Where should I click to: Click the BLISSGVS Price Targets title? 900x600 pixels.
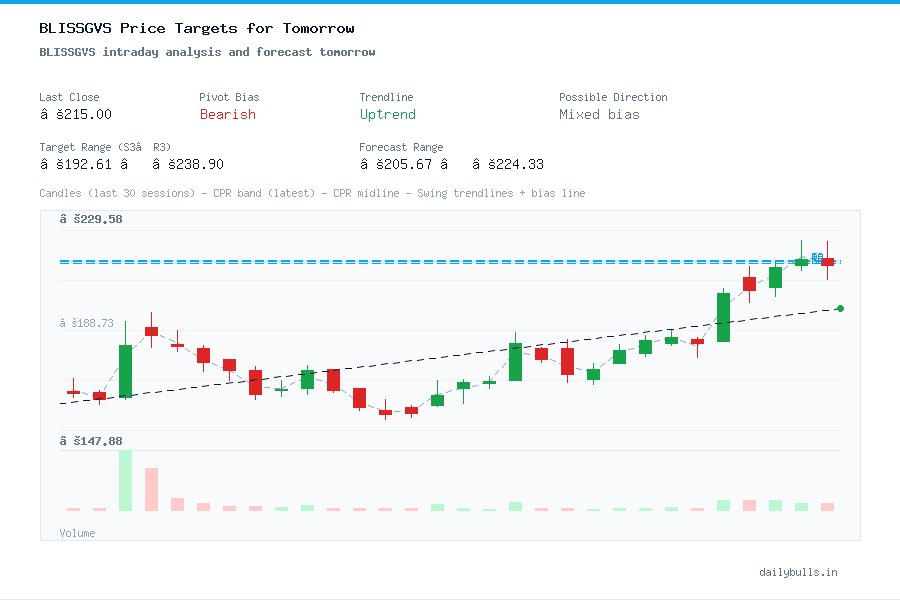pyautogui.click(x=196, y=28)
